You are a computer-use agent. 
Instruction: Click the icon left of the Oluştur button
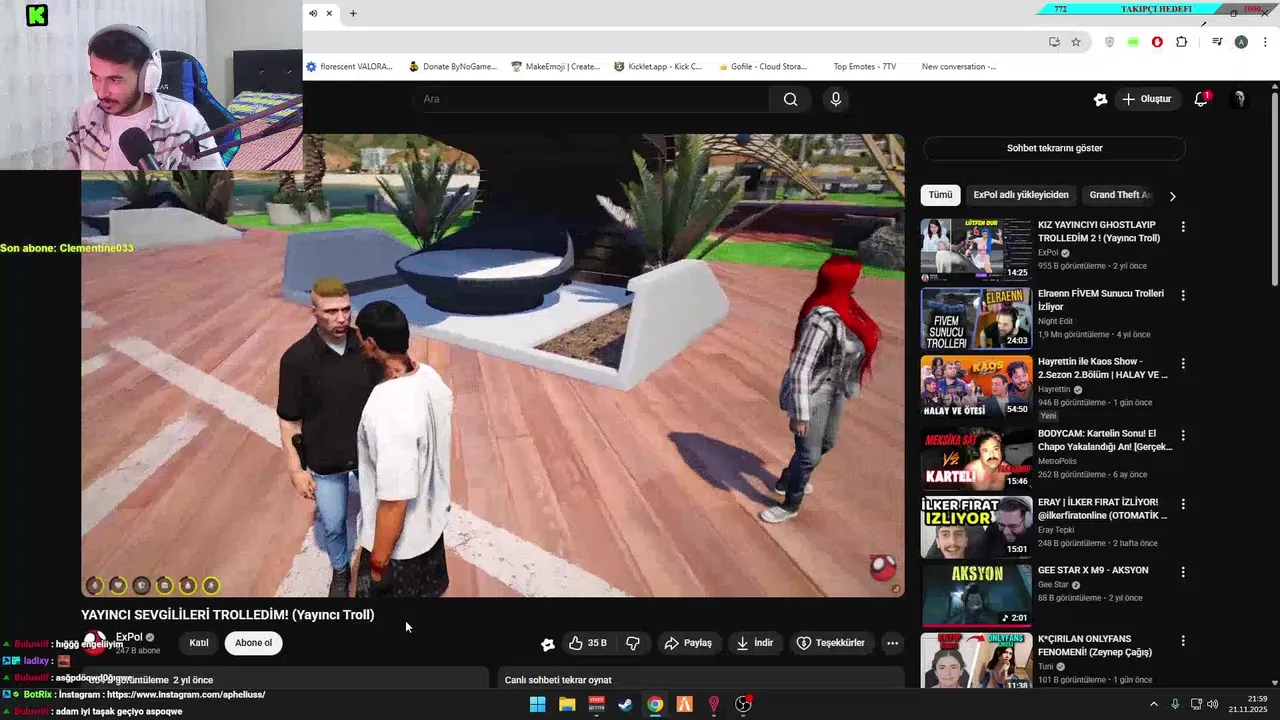click(1100, 99)
